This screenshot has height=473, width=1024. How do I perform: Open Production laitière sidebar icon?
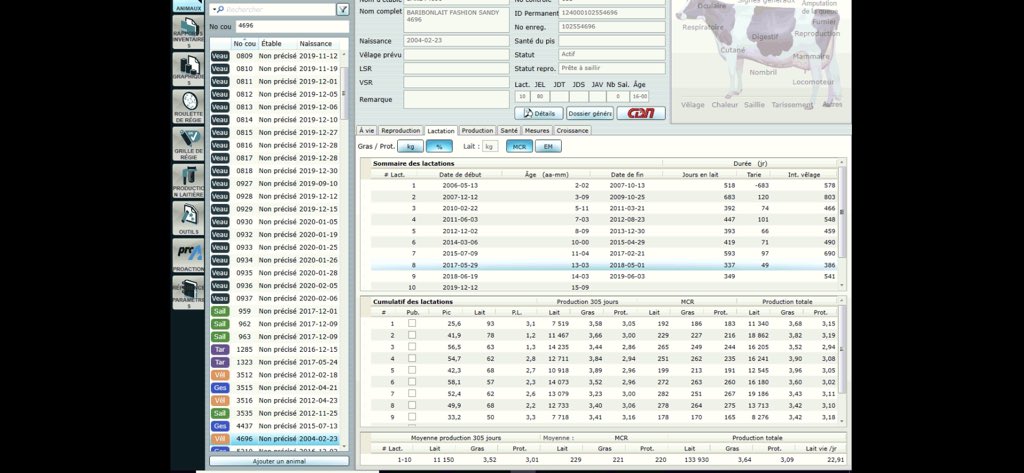click(188, 181)
